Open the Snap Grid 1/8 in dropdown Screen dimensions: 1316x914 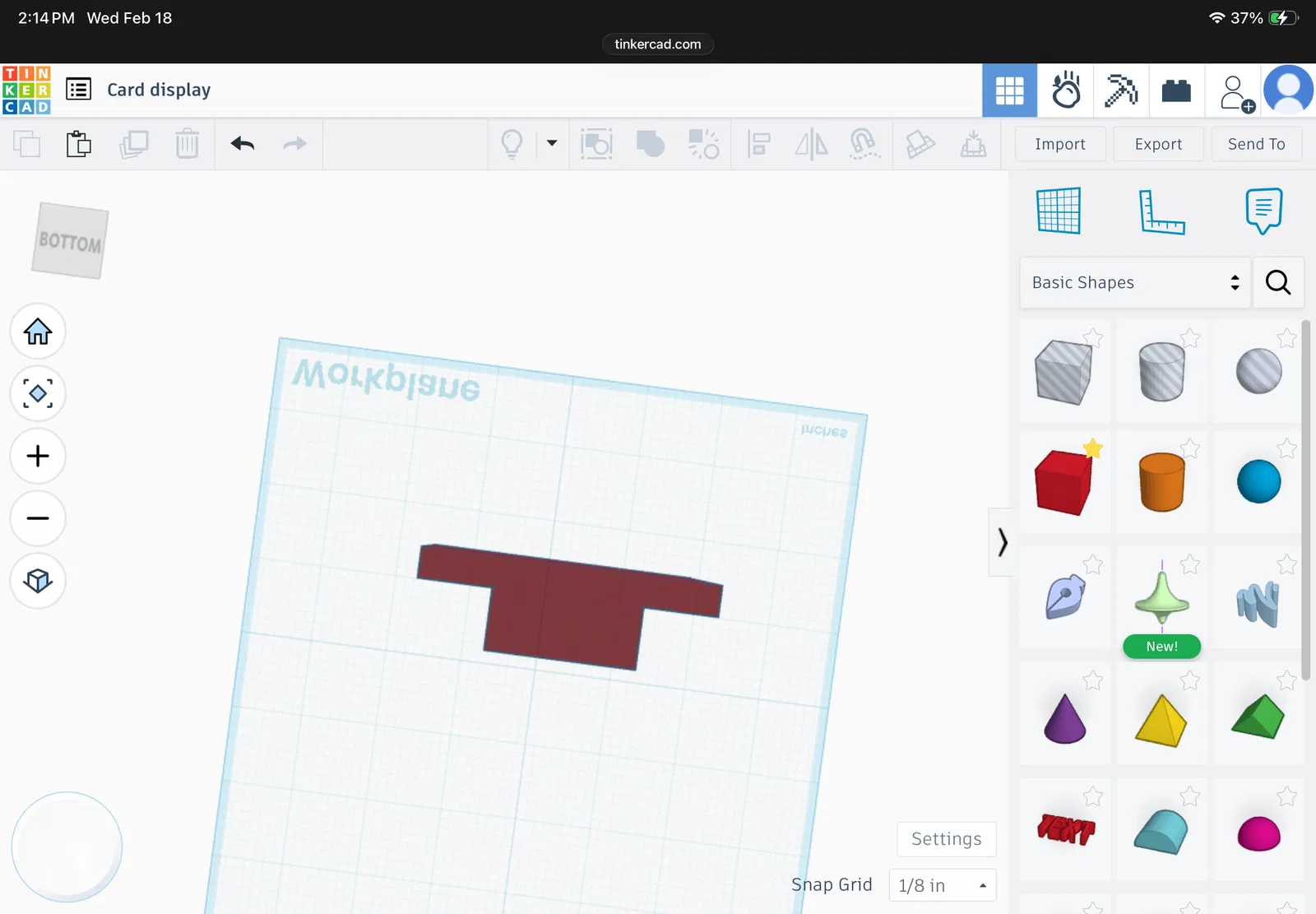(943, 885)
